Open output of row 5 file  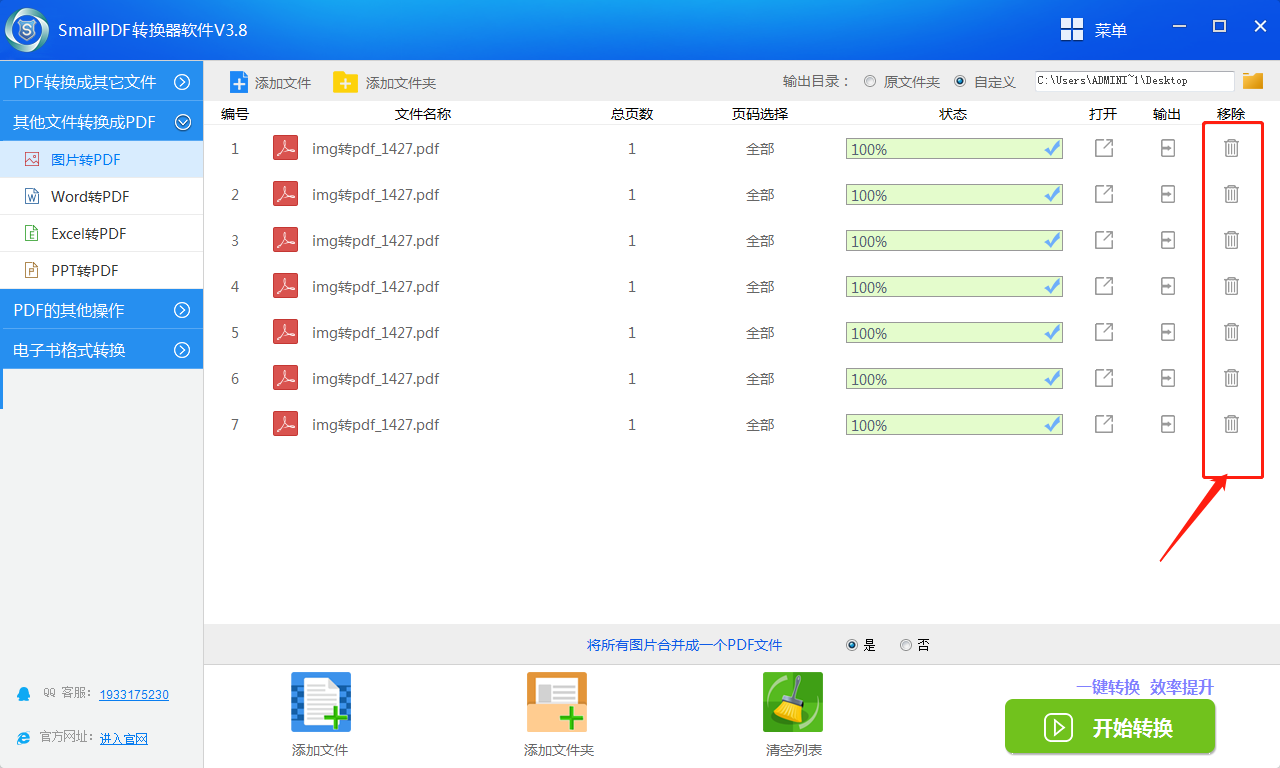(x=1104, y=332)
